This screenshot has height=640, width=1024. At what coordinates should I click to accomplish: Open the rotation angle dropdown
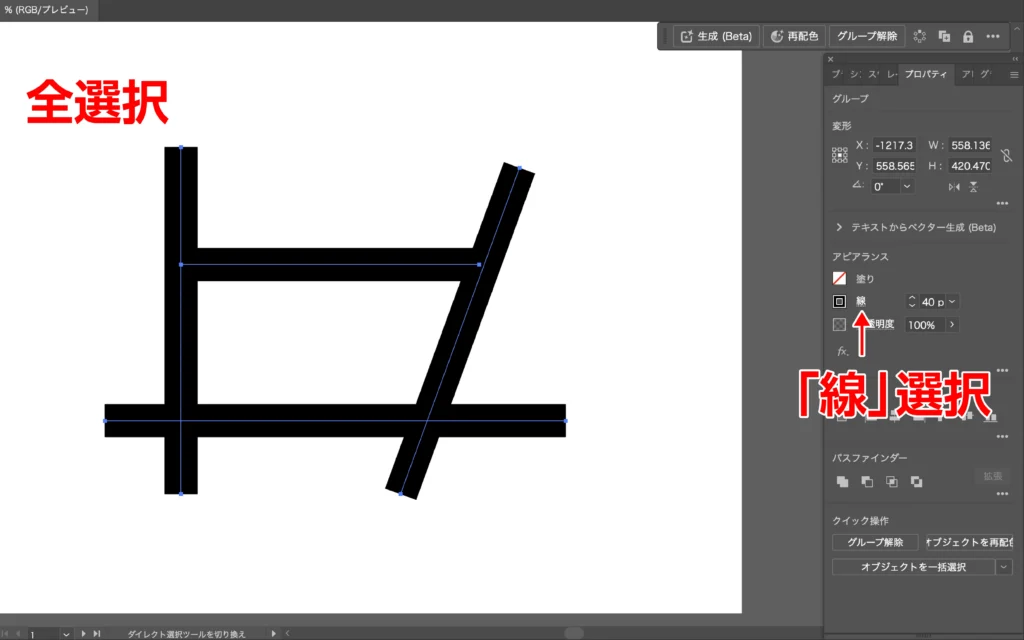907,187
